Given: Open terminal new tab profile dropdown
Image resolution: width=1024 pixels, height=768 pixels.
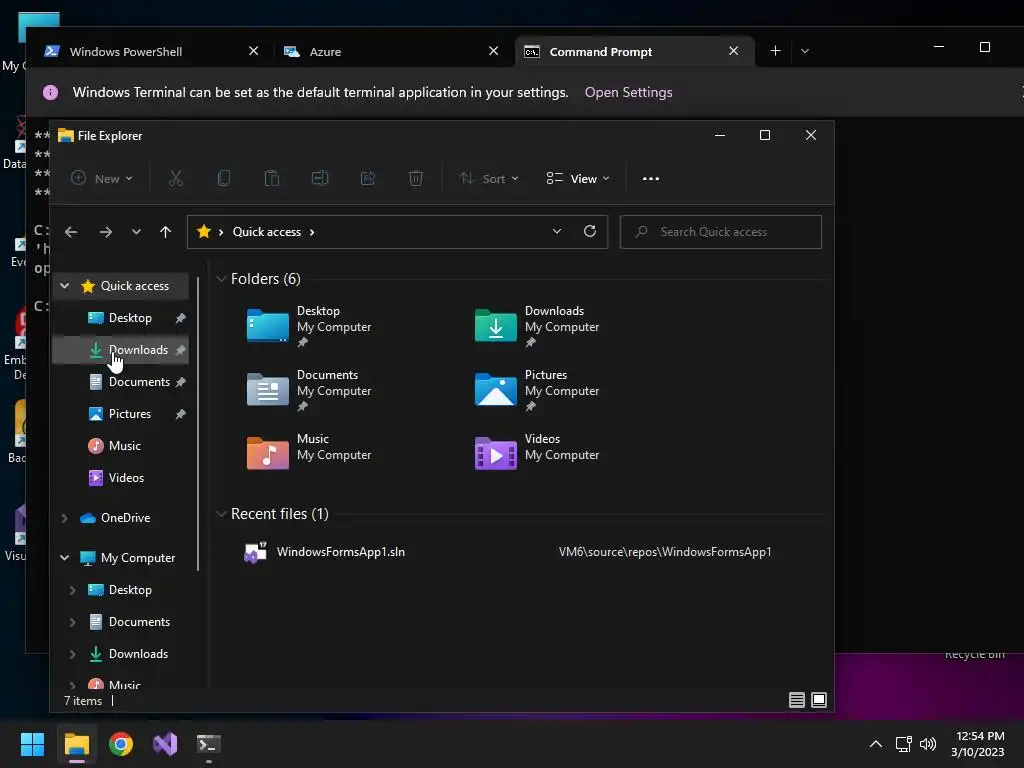Looking at the screenshot, I should (x=805, y=51).
